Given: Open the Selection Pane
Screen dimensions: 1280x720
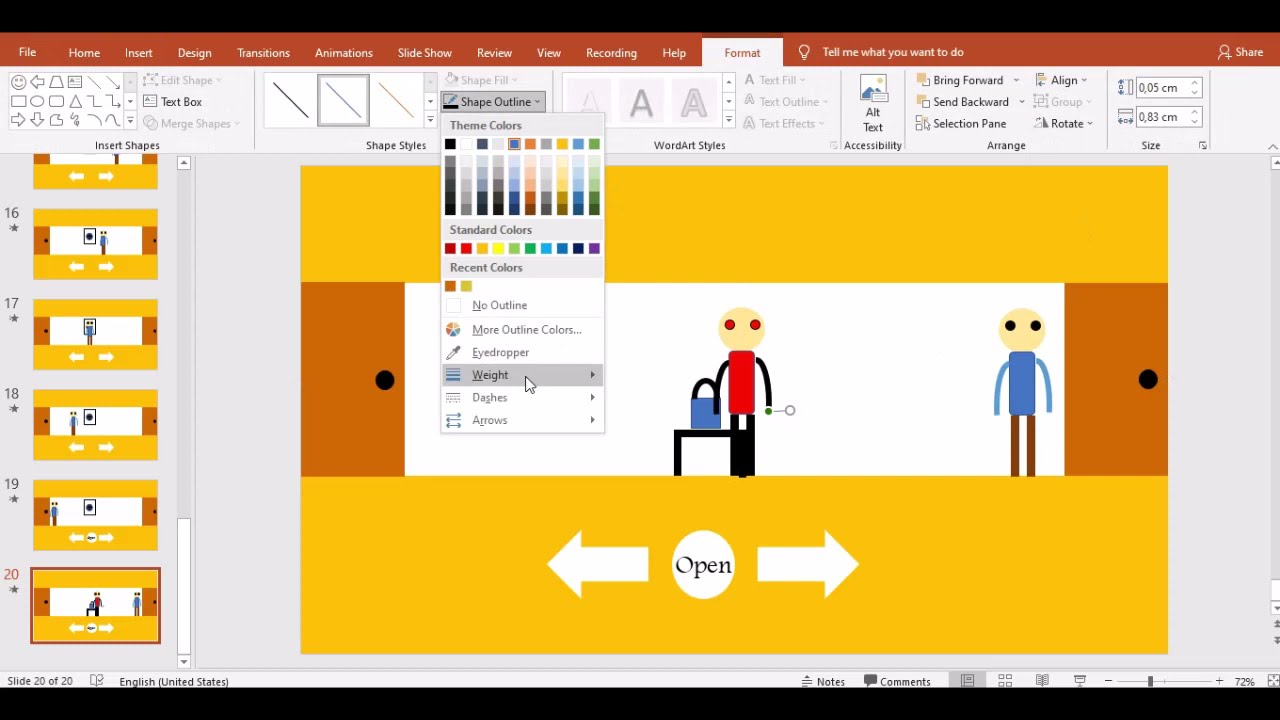Looking at the screenshot, I should point(960,124).
